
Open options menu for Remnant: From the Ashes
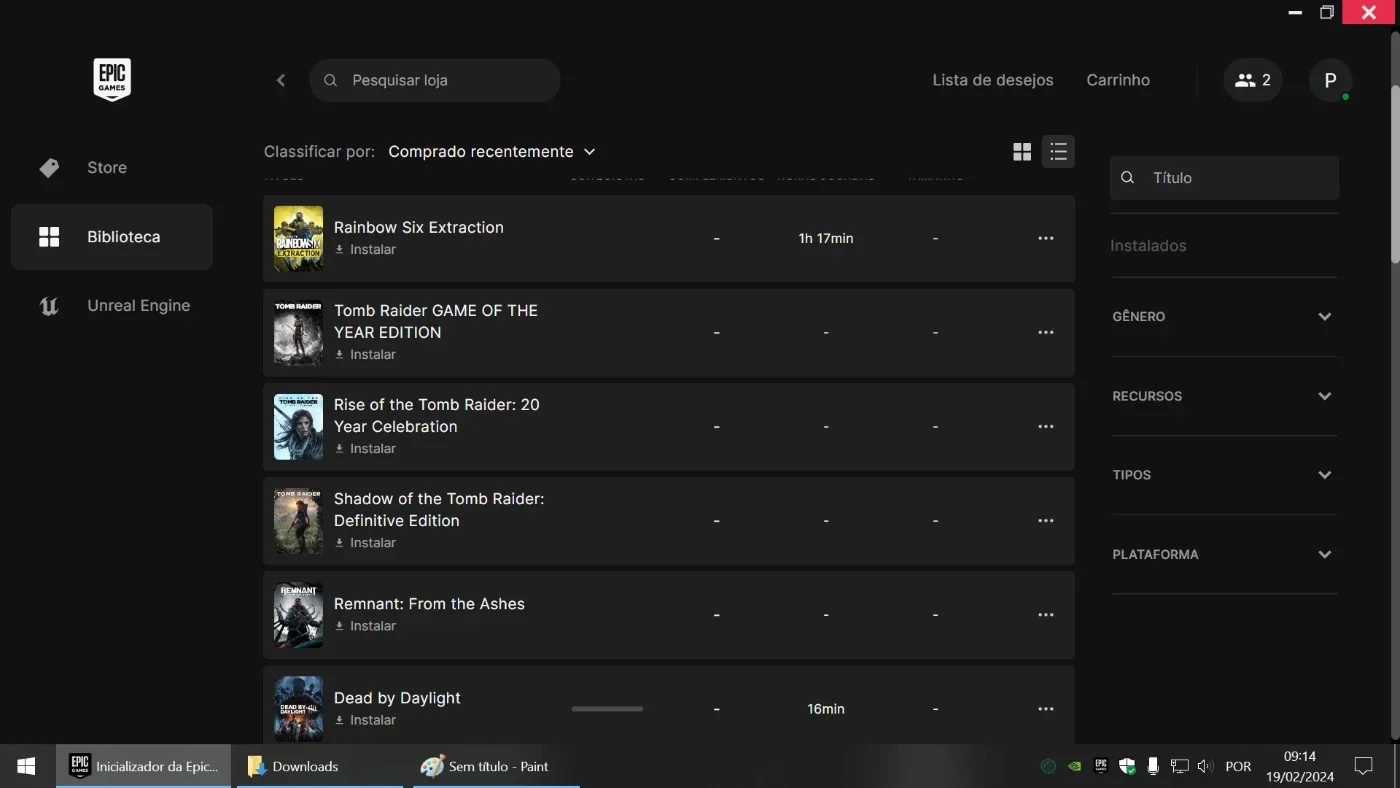1046,615
